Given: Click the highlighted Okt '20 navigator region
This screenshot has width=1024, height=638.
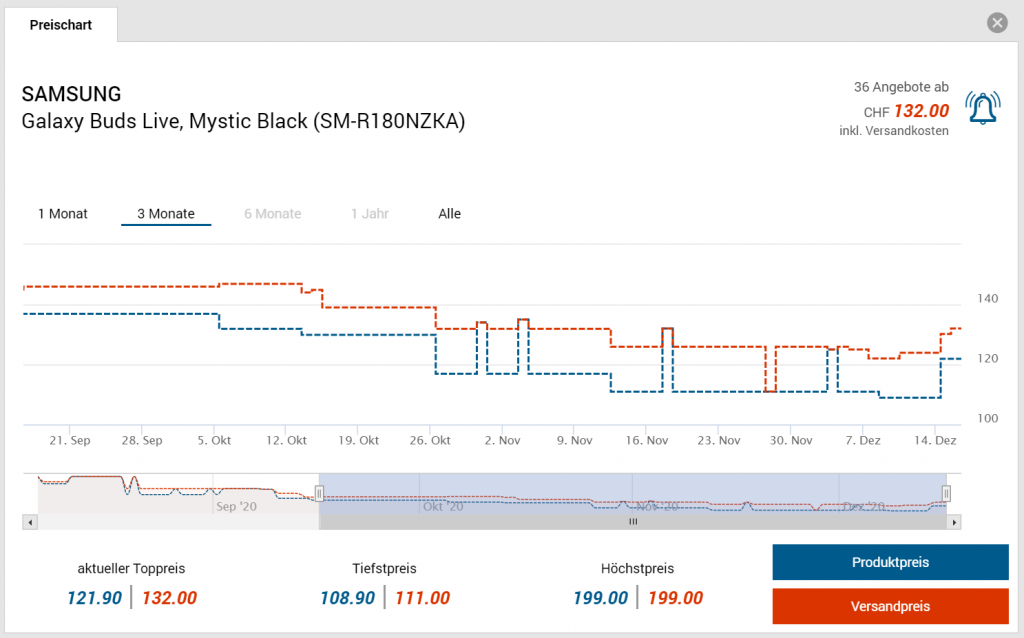Looking at the screenshot, I should coord(443,506).
